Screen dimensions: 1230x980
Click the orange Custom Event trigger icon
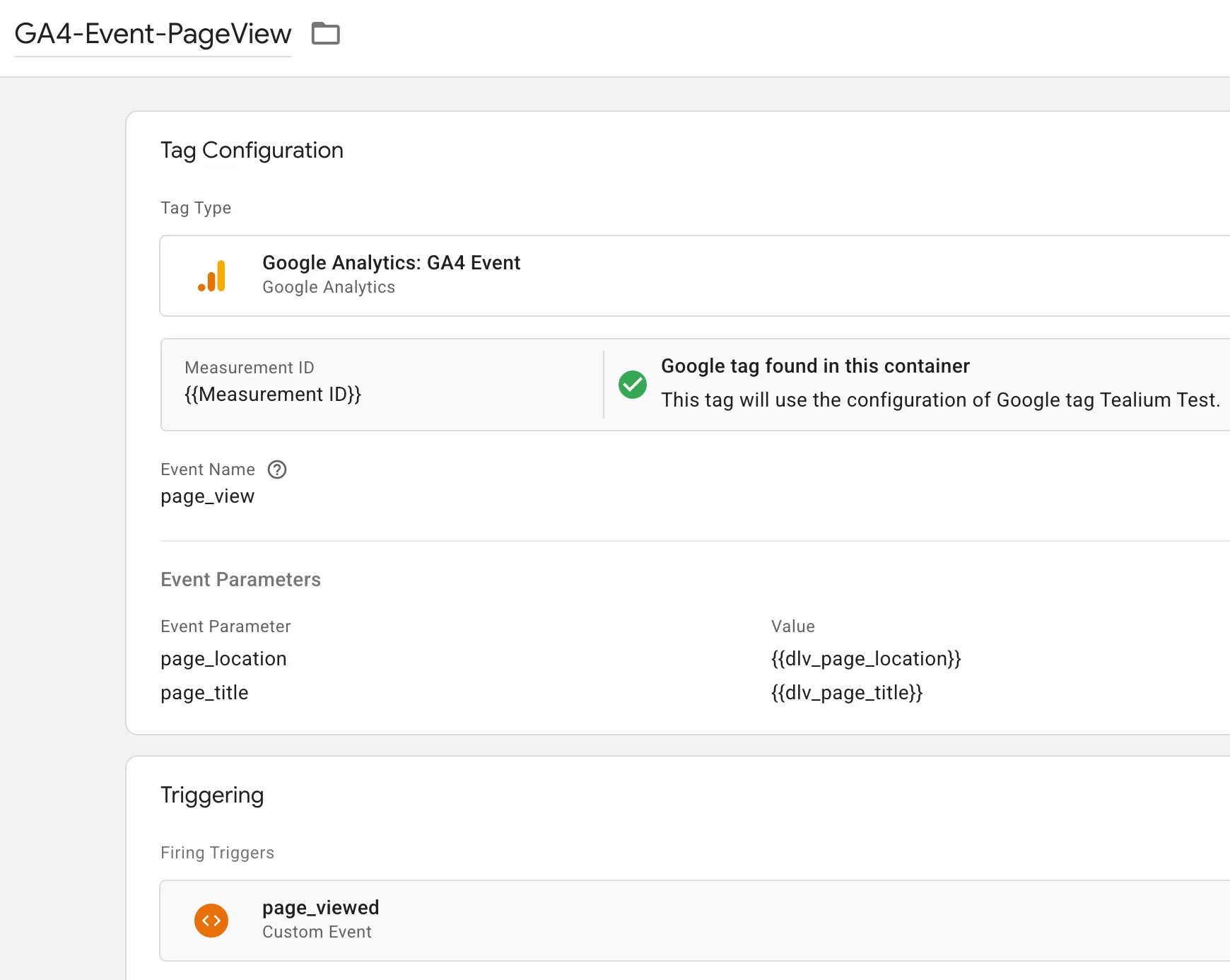[x=211, y=921]
